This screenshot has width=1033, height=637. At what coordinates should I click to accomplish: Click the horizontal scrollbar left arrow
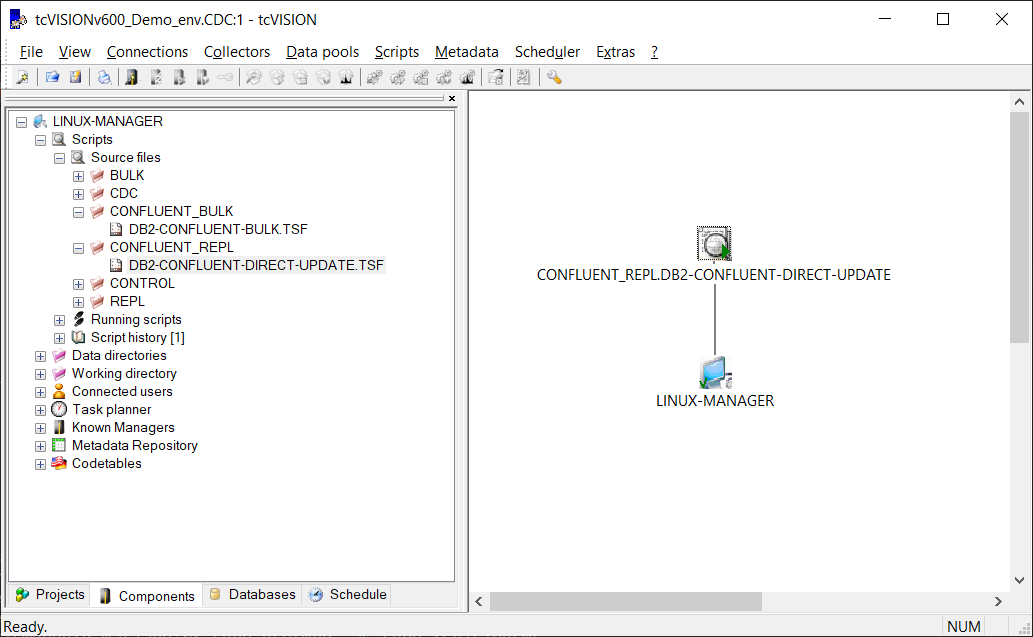479,601
